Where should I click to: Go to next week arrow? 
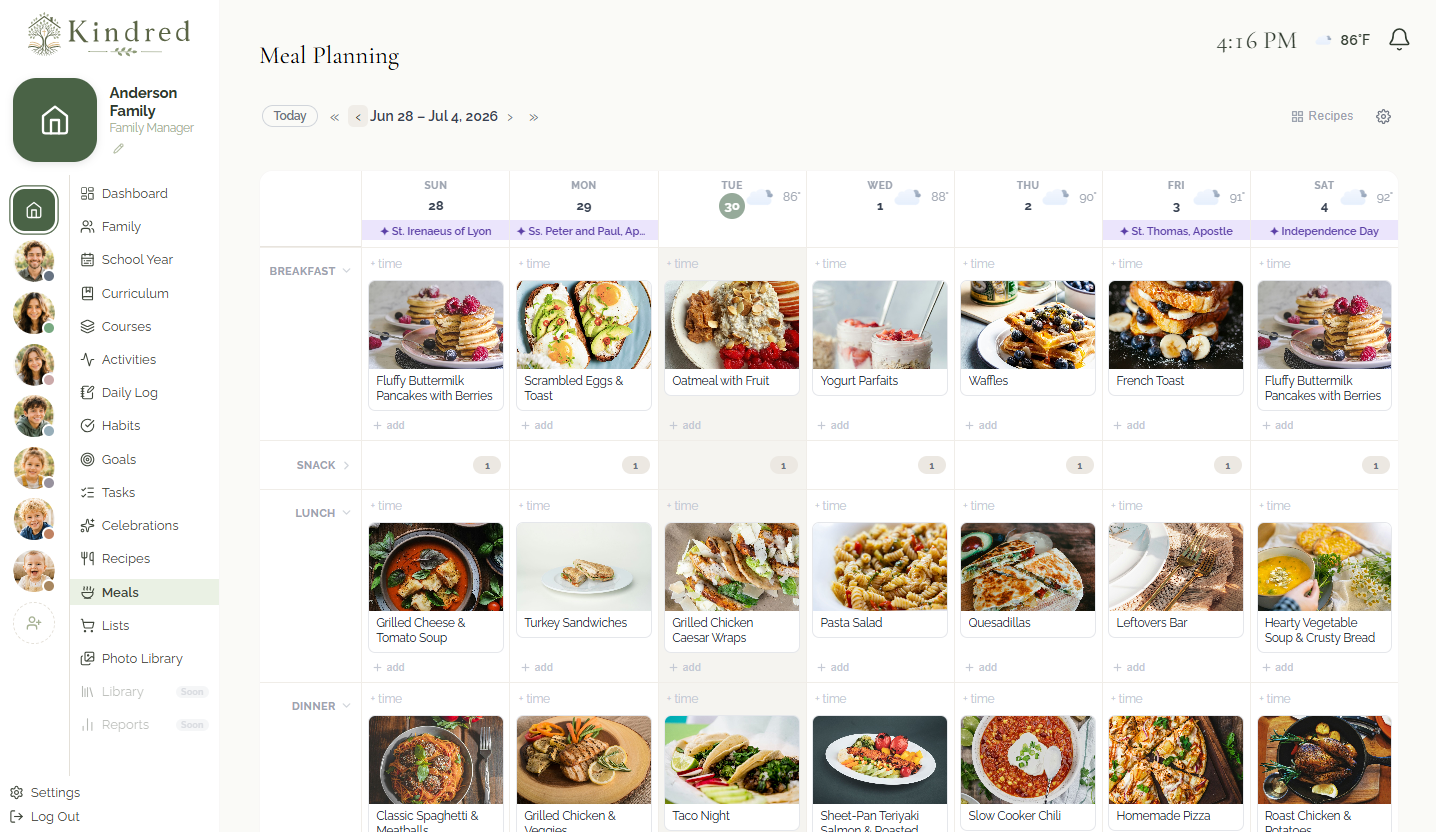click(x=510, y=117)
